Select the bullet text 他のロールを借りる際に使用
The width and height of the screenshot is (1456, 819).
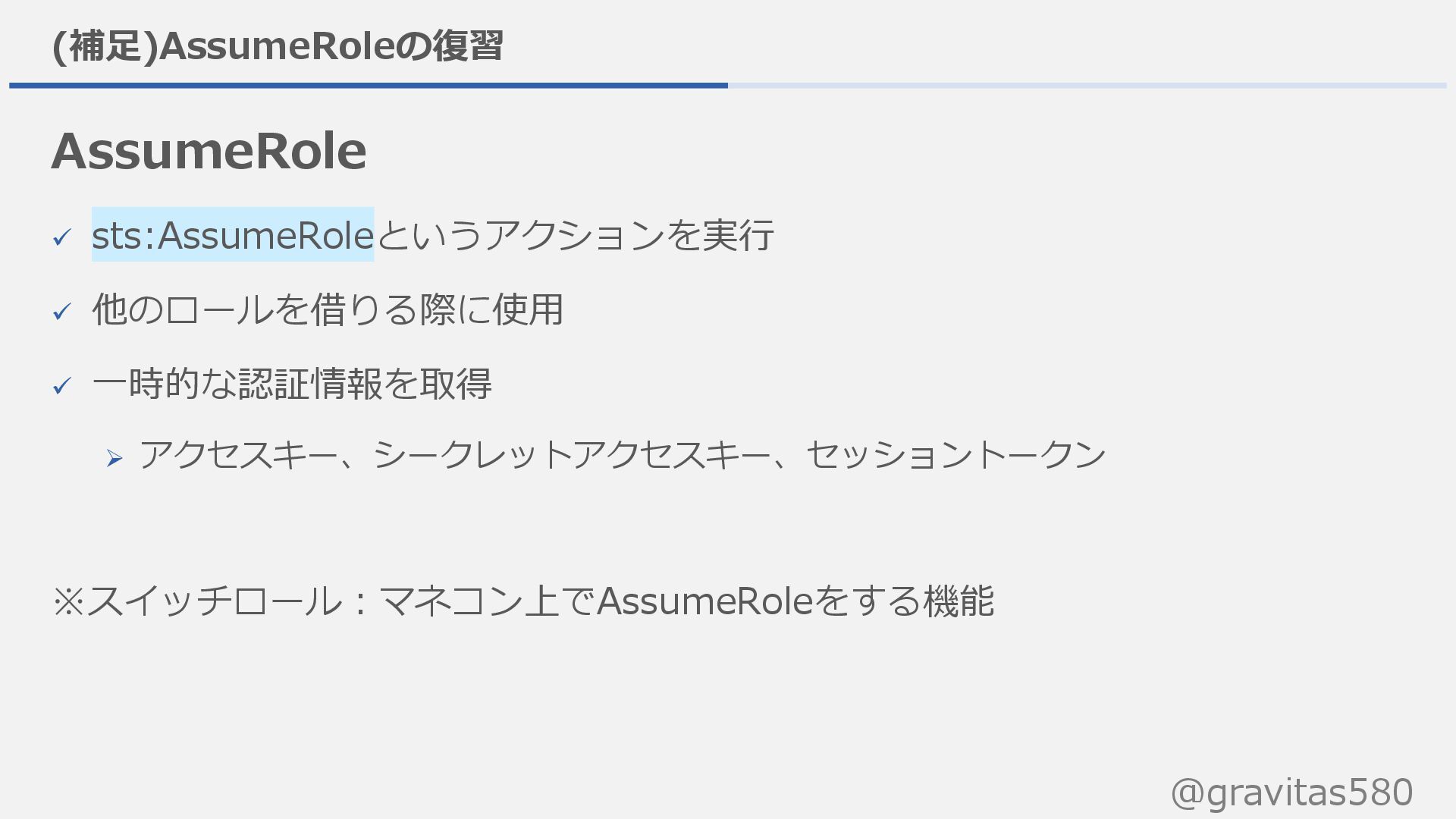[328, 309]
